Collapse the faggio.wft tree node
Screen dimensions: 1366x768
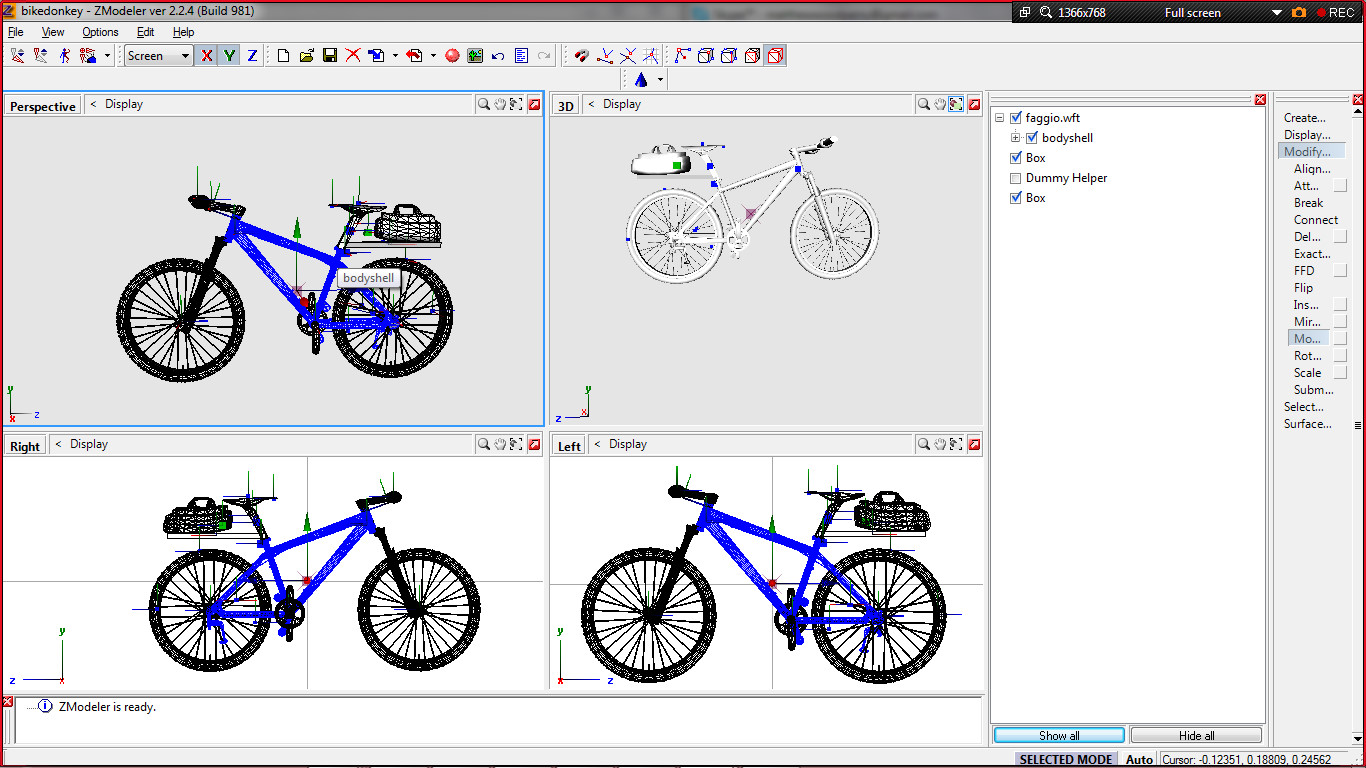click(999, 118)
